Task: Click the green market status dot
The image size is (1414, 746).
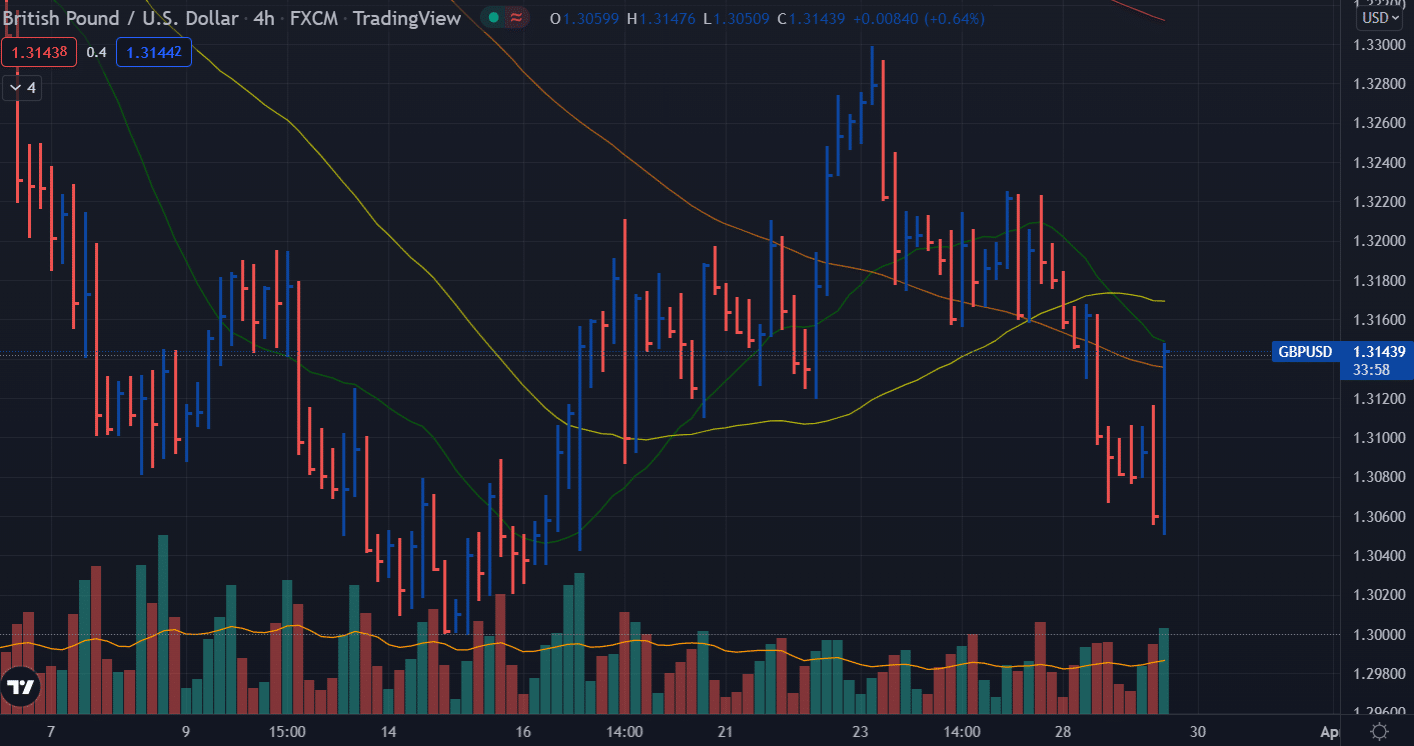Action: click(494, 18)
